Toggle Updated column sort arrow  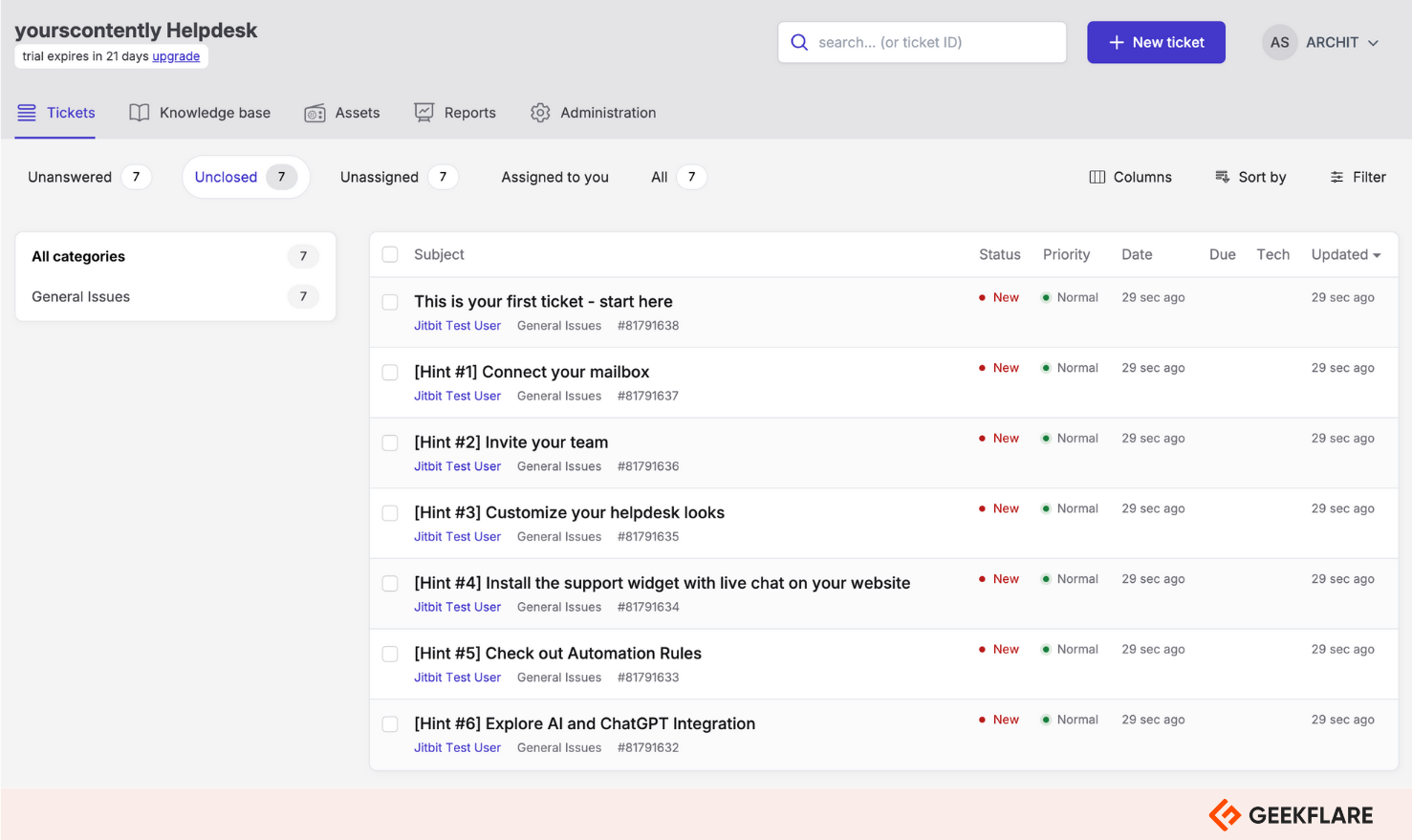[x=1377, y=255]
